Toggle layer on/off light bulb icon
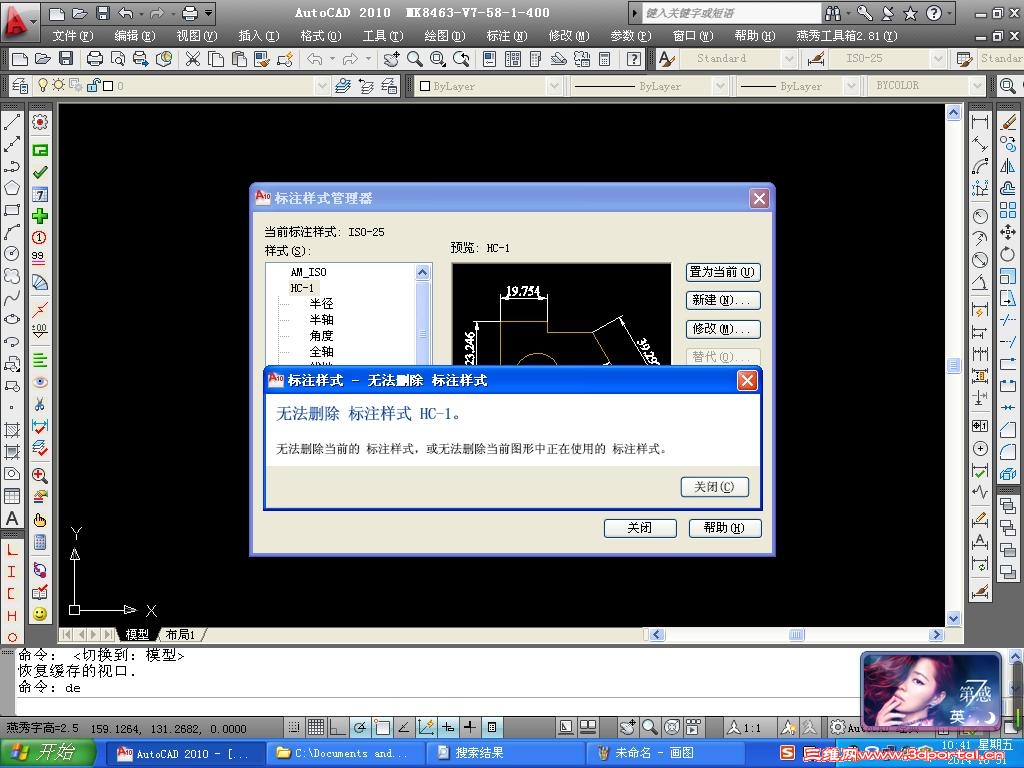 click(x=43, y=86)
